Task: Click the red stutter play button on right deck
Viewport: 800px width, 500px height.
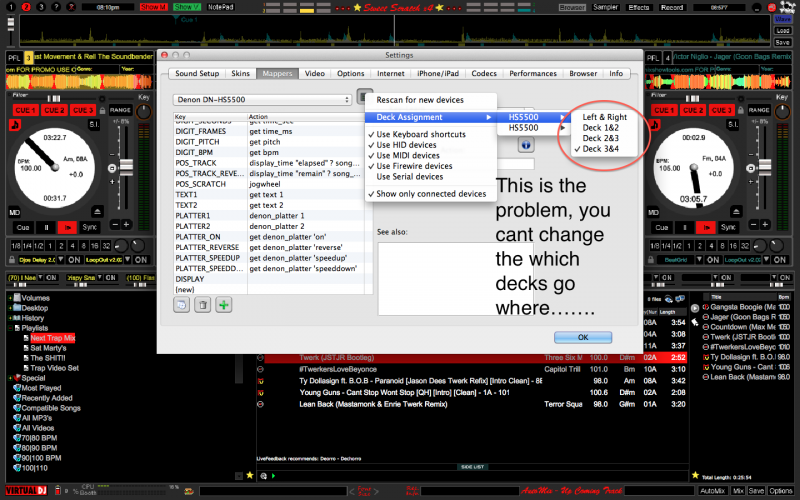Action: 706,228
